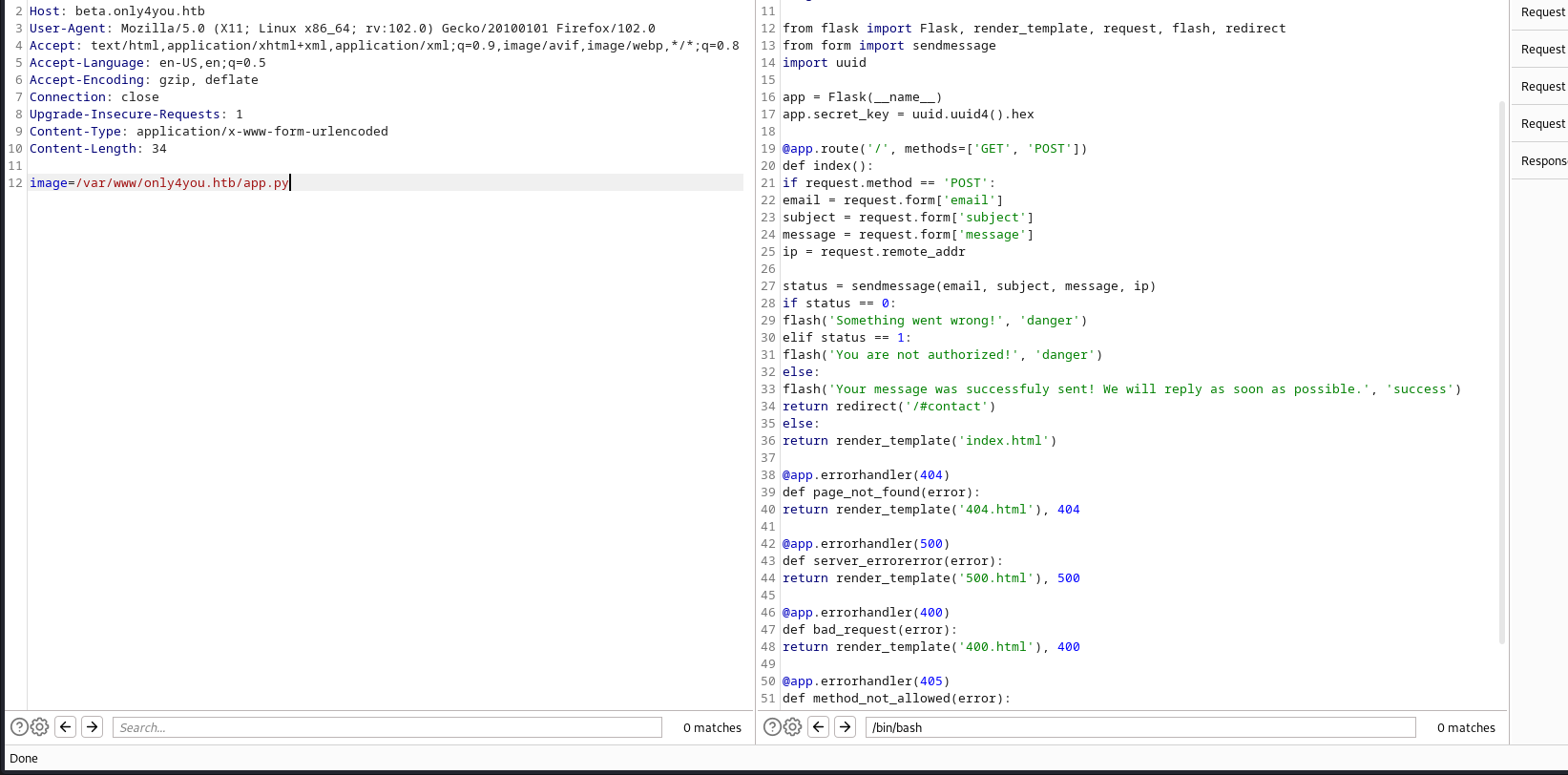The image size is (1568, 775).
Task: Go to previous match in response pane
Action: 818,727
